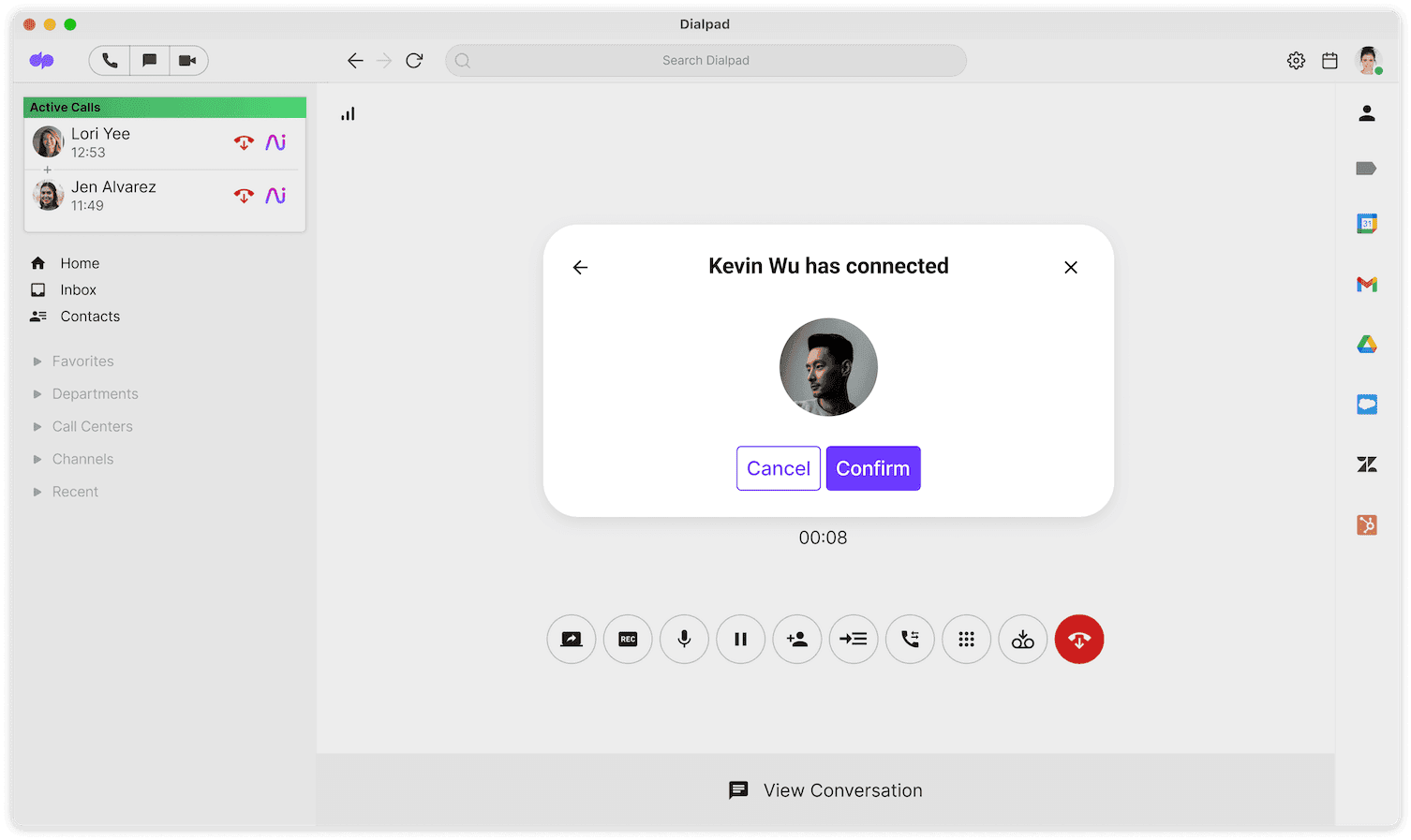
Task: Confirm Kevin Wu's connection
Action: [x=872, y=468]
